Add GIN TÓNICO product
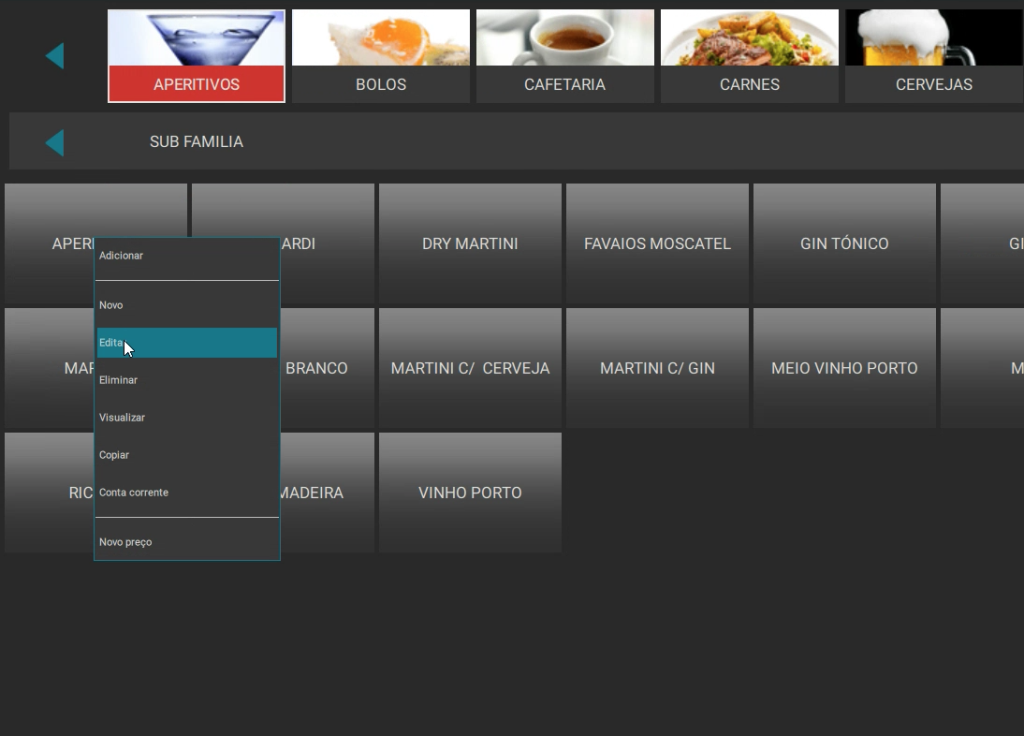The width and height of the screenshot is (1024, 736). coord(844,243)
